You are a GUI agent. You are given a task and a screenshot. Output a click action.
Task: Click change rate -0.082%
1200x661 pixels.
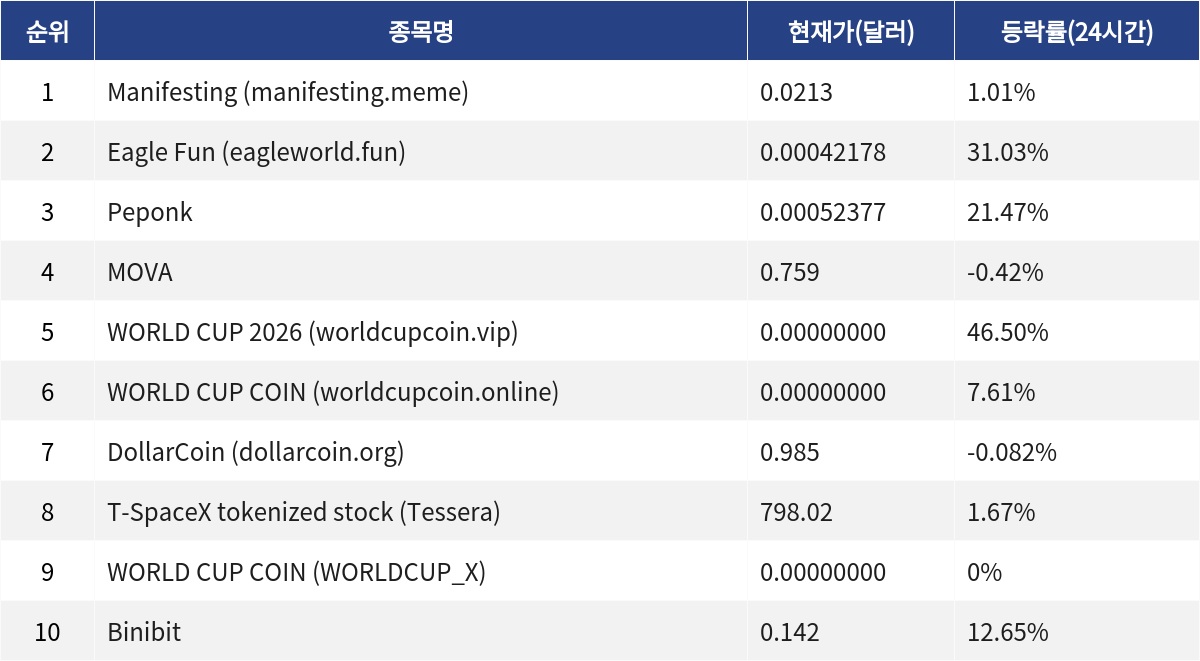coord(1012,453)
